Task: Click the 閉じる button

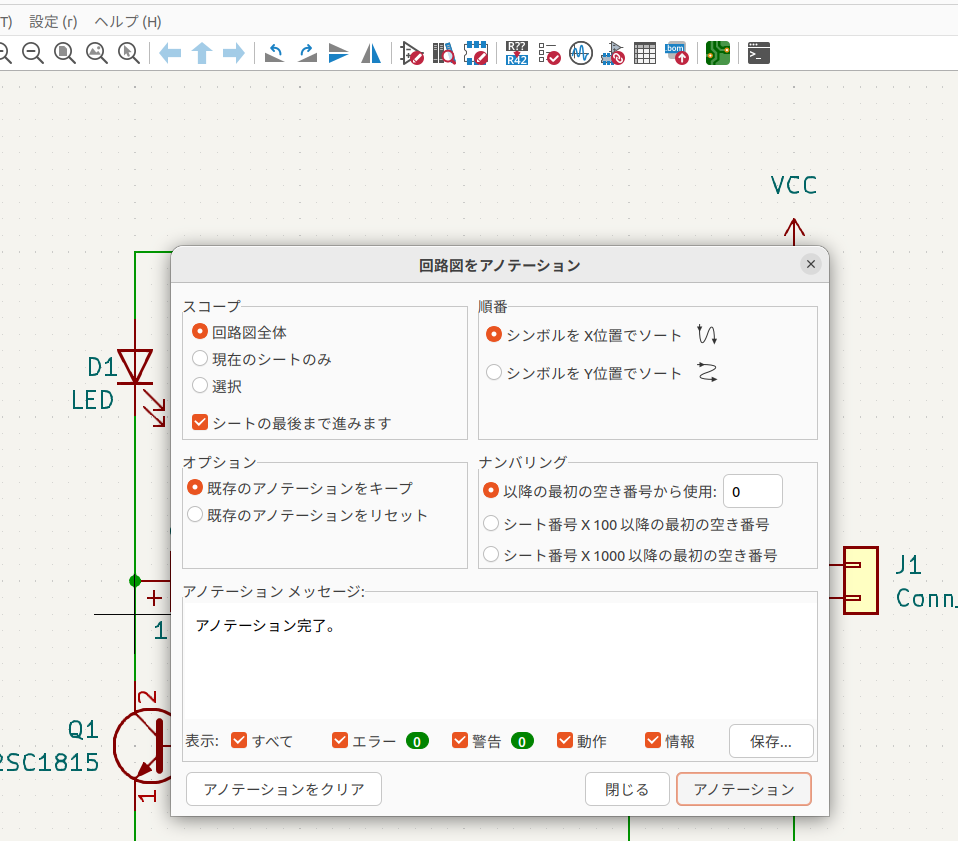Action: point(627,789)
